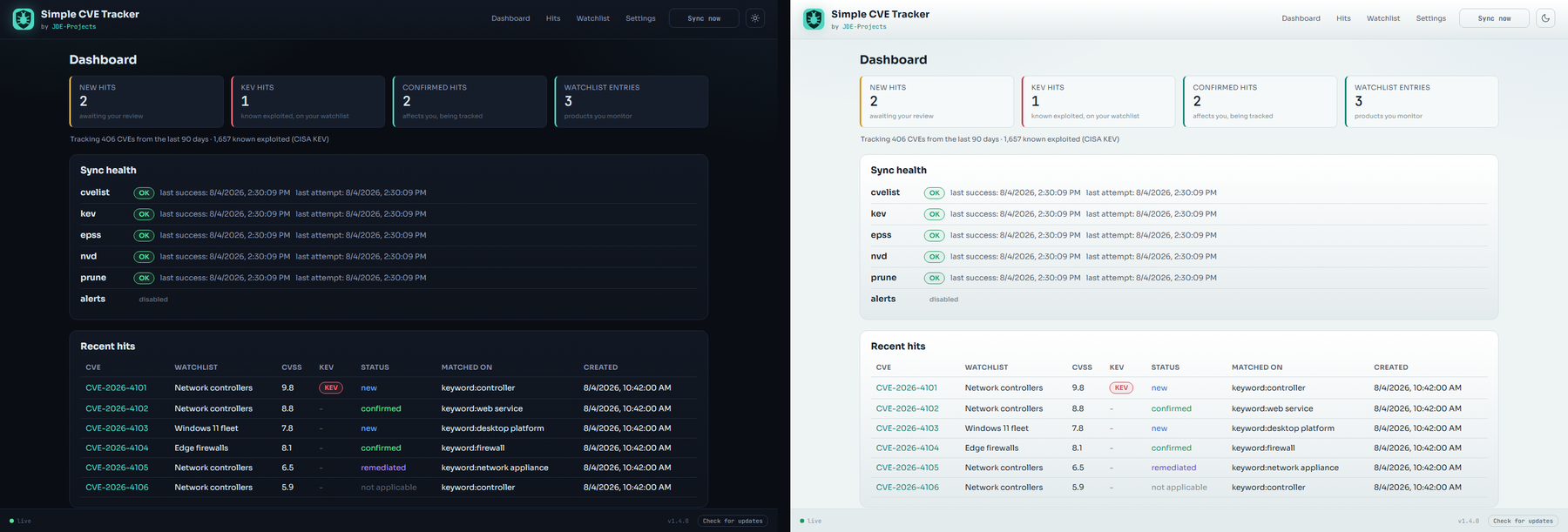
Task: Click Sync now button in dark window
Action: click(704, 18)
